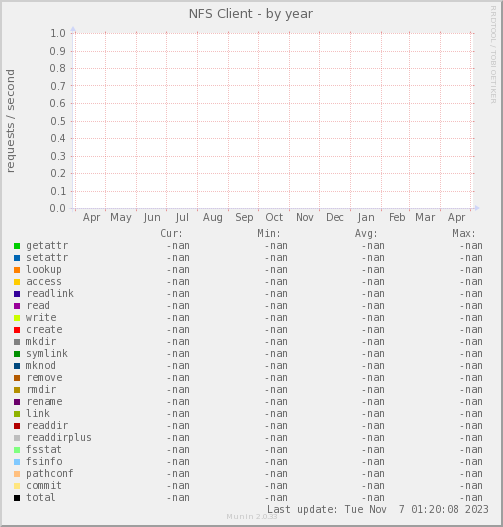
Task: Click the readdirplus legend label
Action: tap(59, 438)
